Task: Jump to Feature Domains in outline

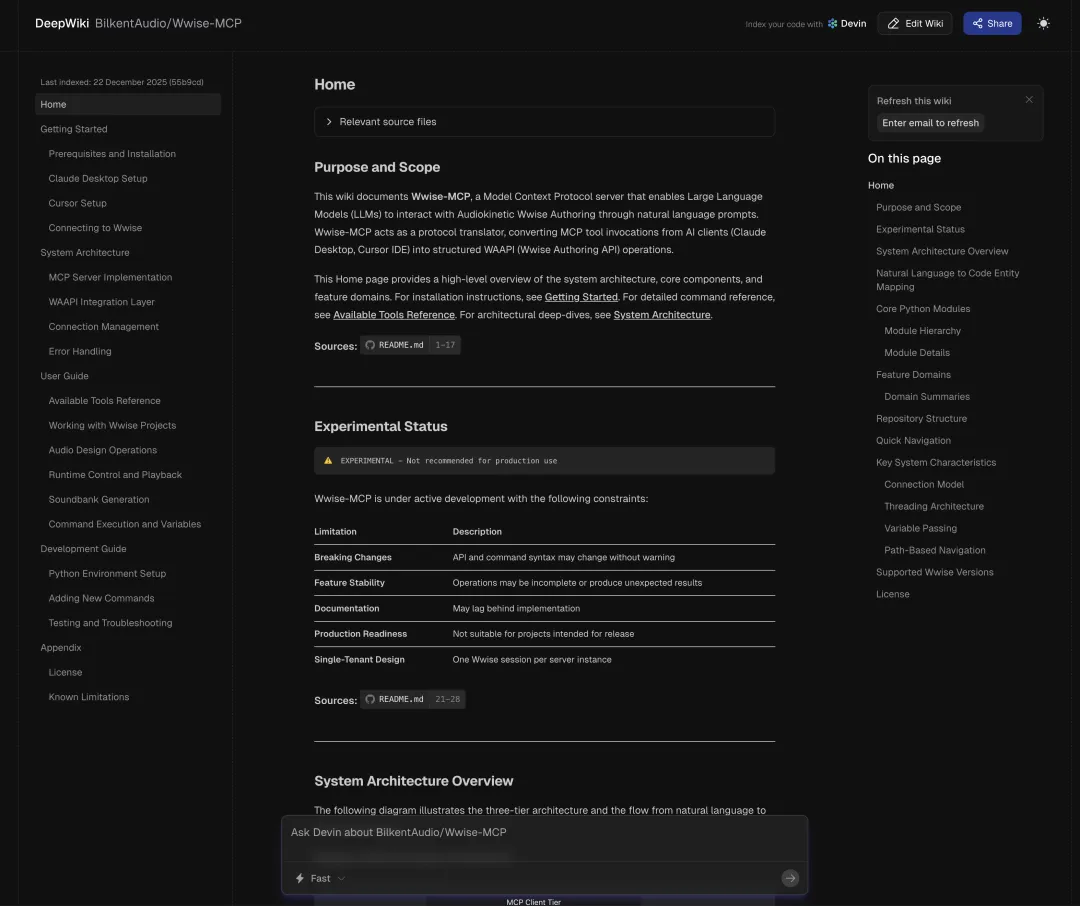Action: [913, 375]
